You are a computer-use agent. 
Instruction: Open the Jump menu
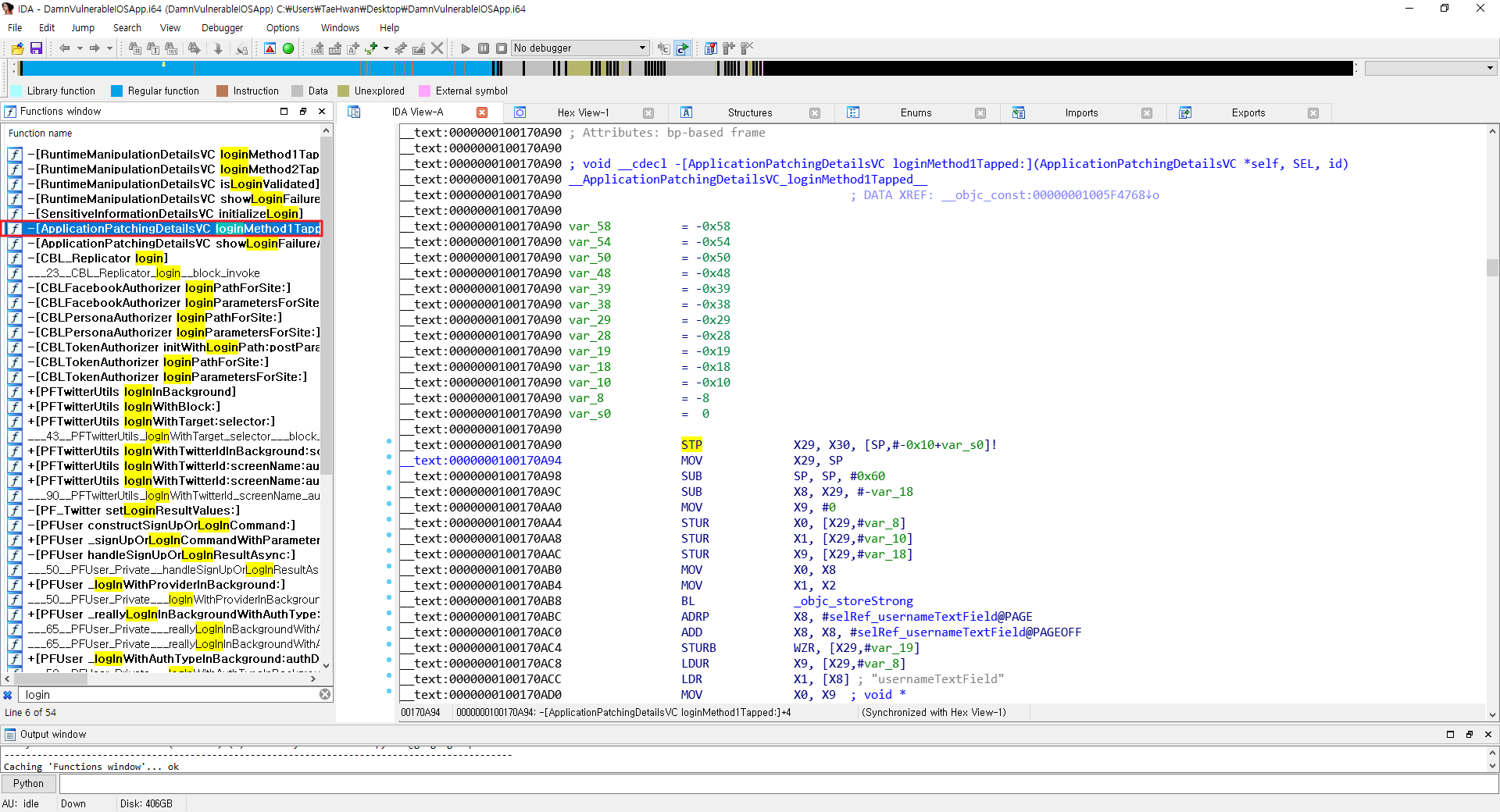click(83, 27)
